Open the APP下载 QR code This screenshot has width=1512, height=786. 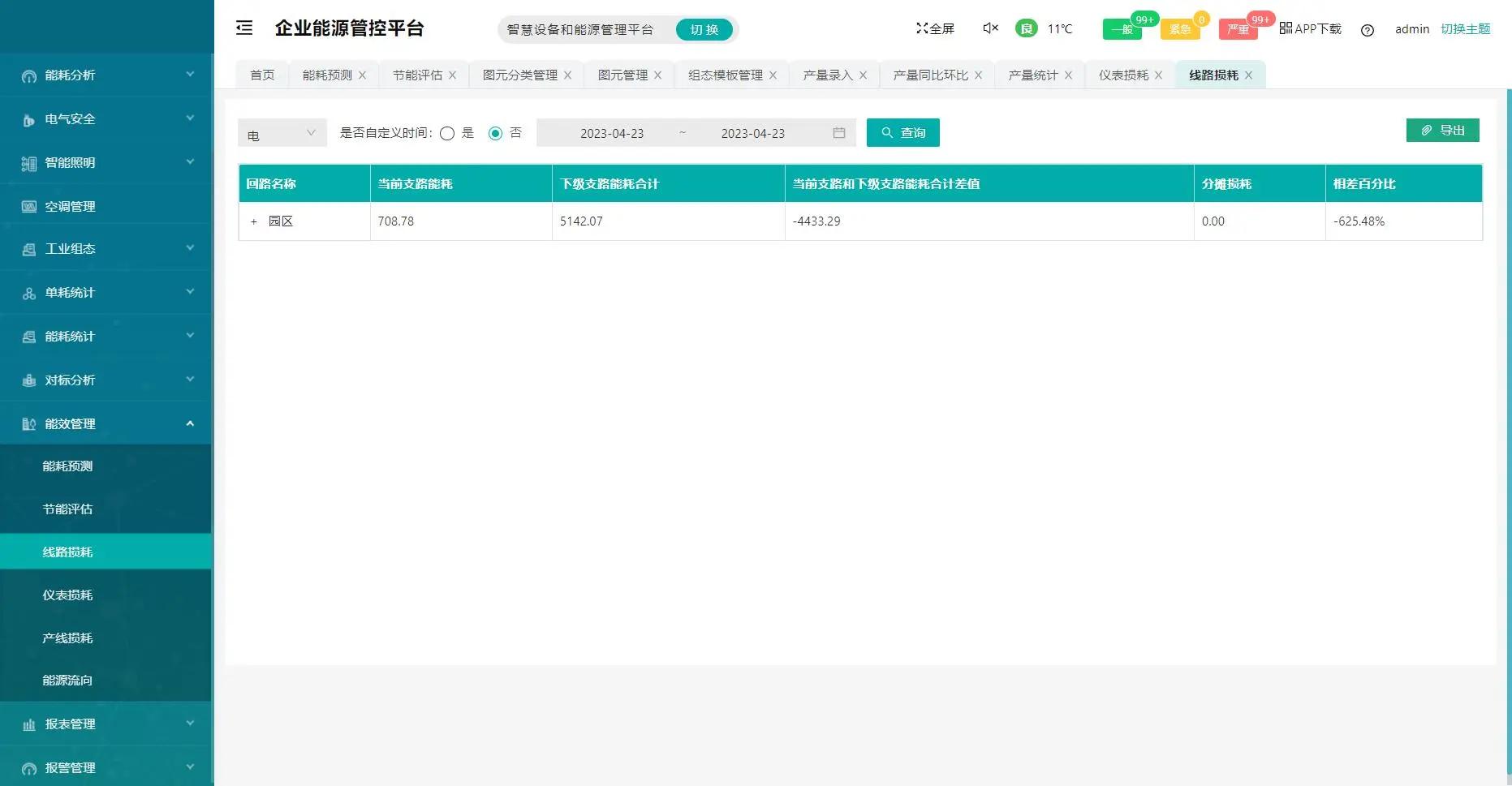pos(1310,28)
